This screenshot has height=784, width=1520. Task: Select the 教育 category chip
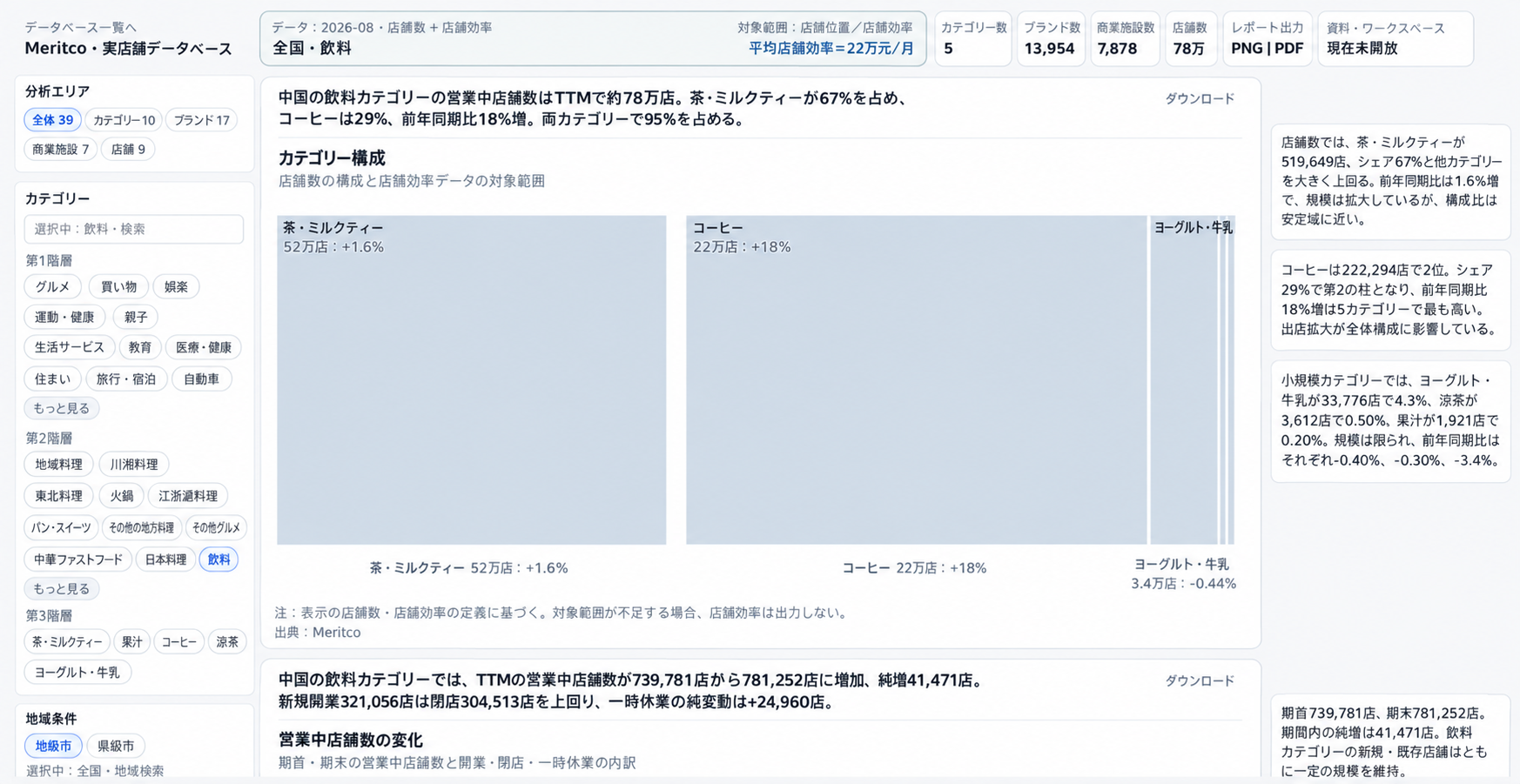click(139, 347)
